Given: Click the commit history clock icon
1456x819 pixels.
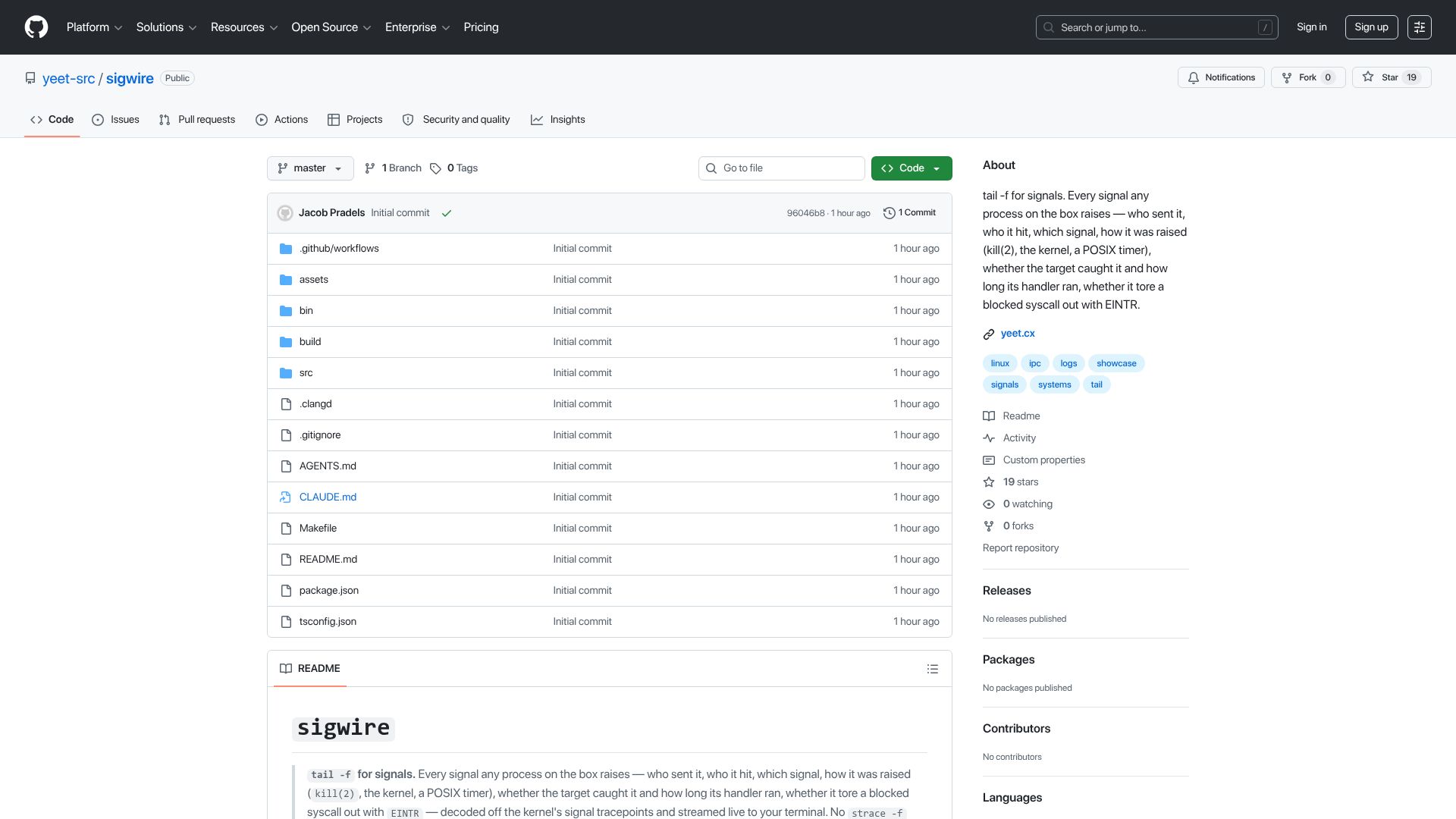Looking at the screenshot, I should coord(890,213).
